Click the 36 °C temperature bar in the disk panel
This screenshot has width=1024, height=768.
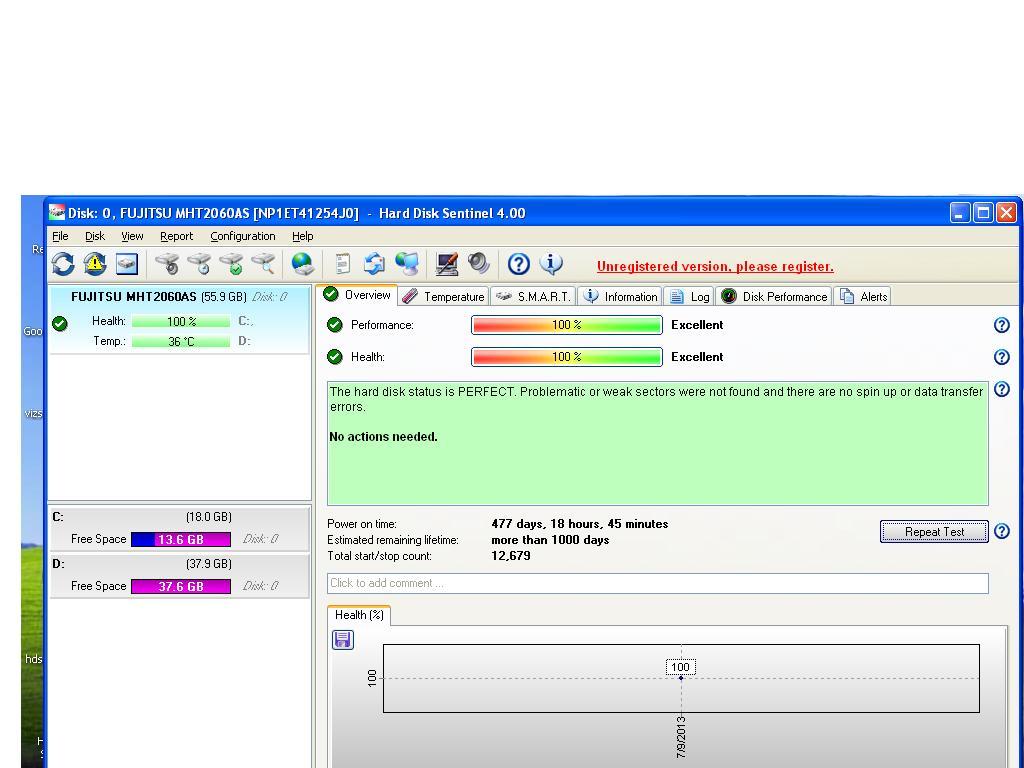(x=181, y=342)
